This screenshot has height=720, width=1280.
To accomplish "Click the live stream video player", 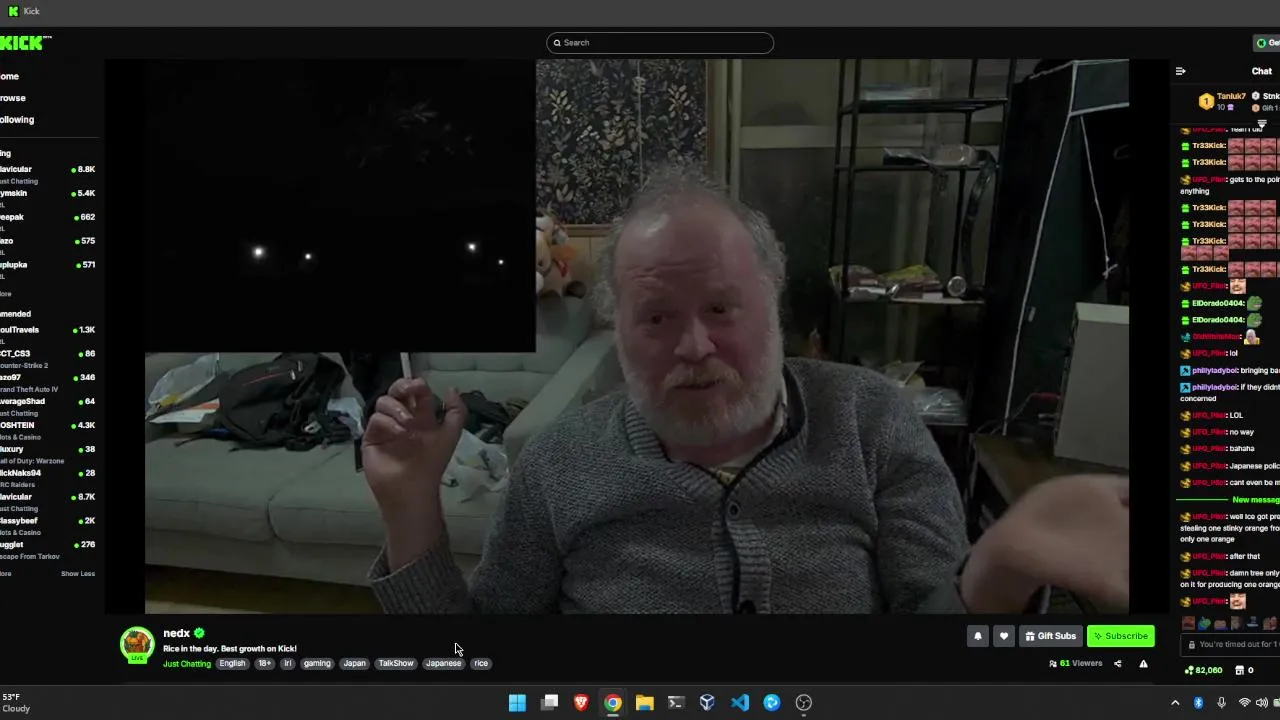I will point(637,336).
